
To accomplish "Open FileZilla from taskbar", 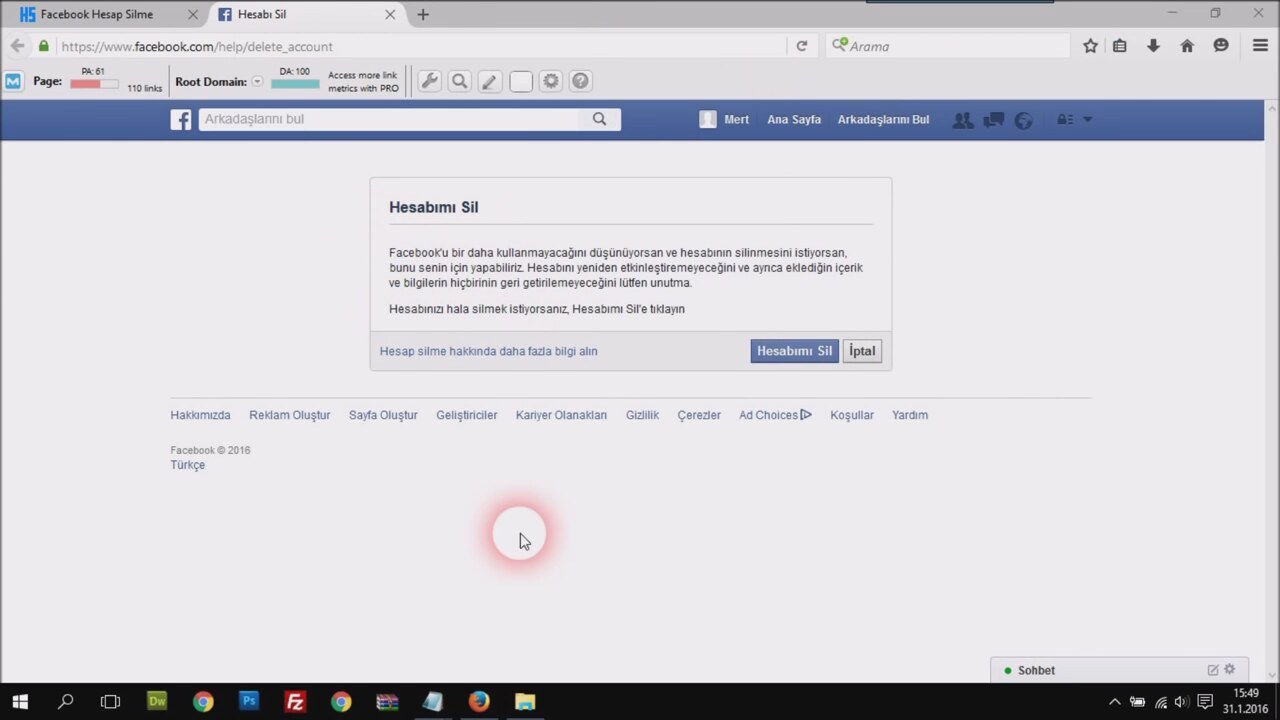I will click(295, 702).
